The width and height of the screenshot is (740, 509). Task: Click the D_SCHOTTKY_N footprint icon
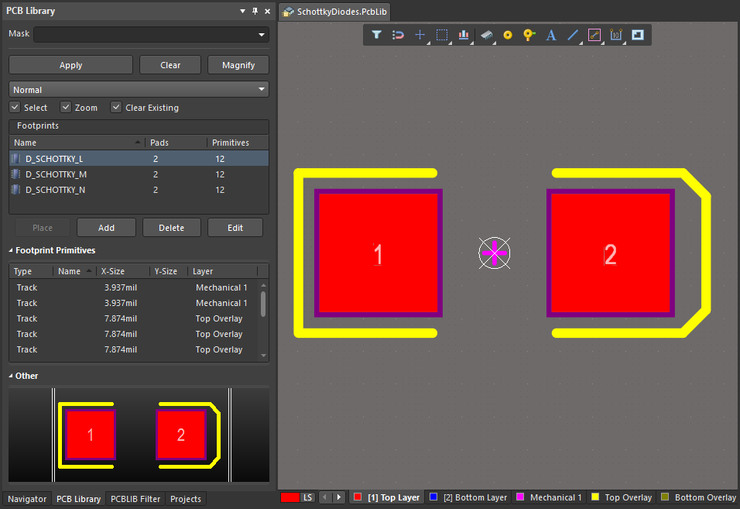[16, 190]
